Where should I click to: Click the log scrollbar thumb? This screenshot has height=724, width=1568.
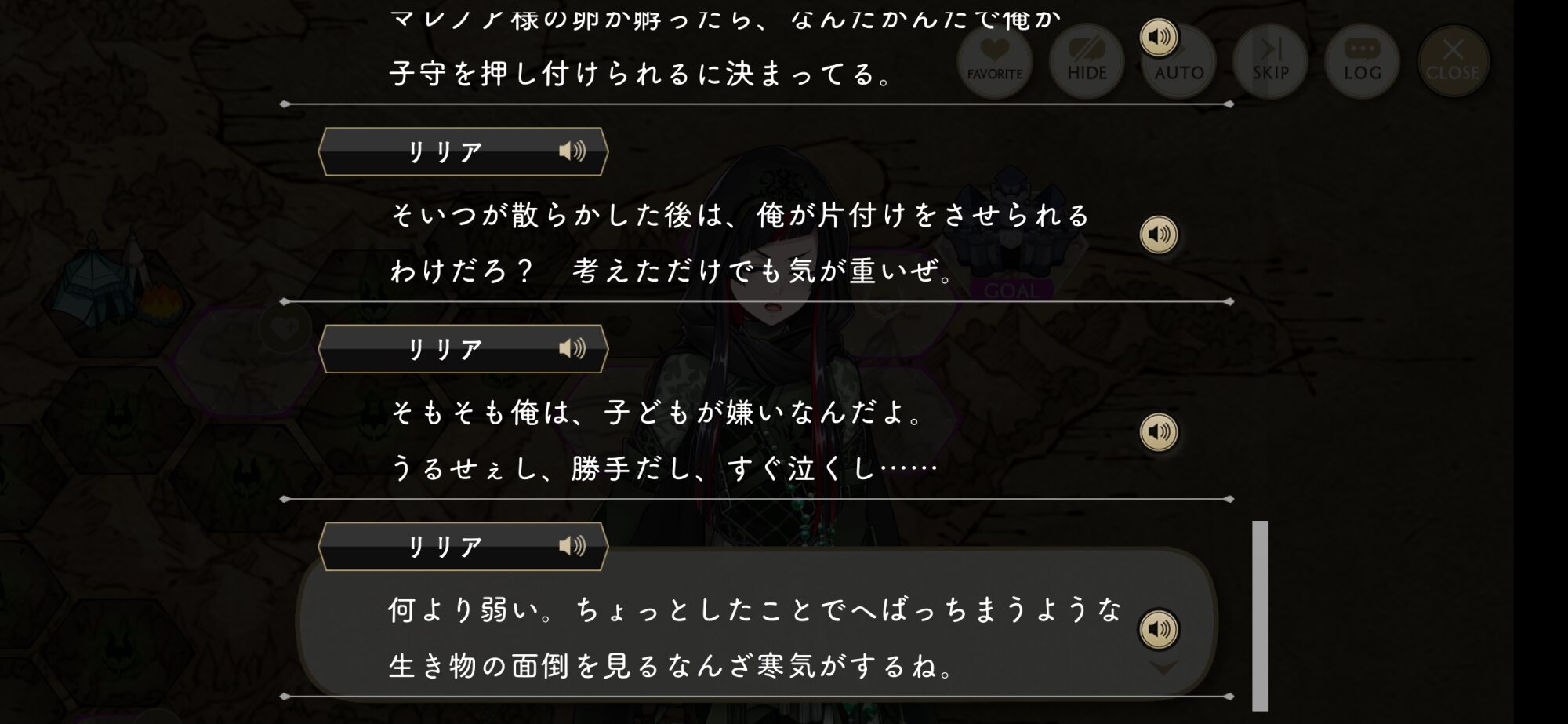coord(1260,616)
